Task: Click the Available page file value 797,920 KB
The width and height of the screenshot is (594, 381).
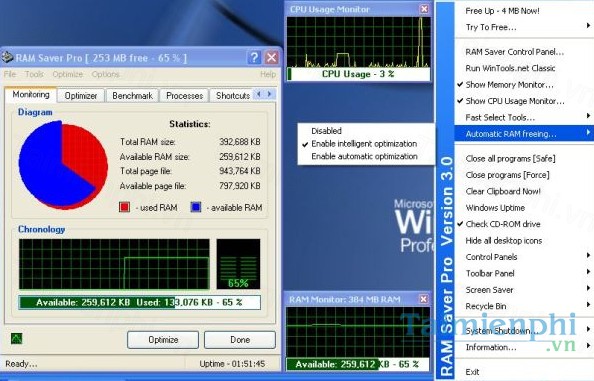Action: click(x=239, y=186)
